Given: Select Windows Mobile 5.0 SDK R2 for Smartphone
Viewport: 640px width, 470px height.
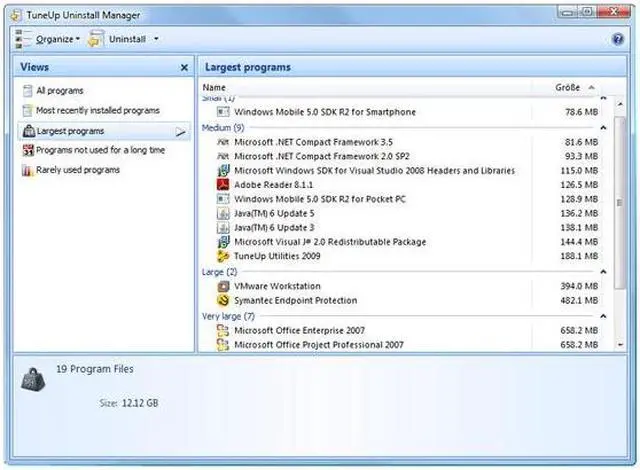Looking at the screenshot, I should click(325, 112).
